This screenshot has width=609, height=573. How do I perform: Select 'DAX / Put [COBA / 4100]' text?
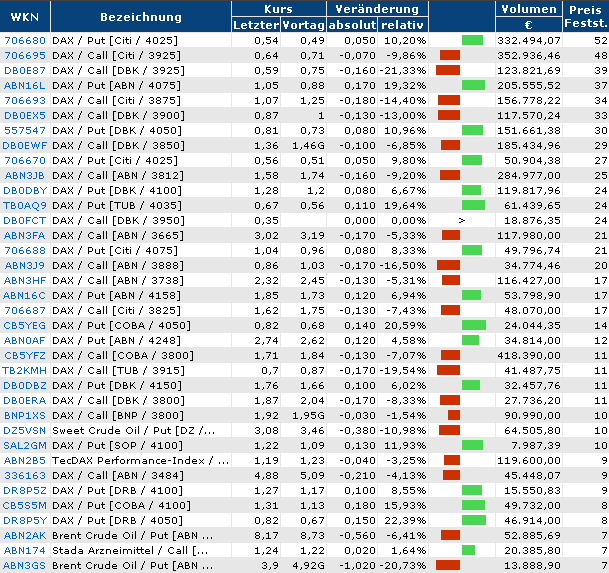[x=121, y=505]
